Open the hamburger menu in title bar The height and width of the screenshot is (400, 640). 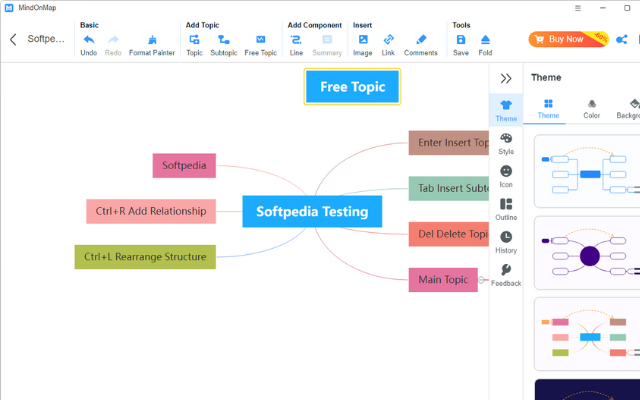pyautogui.click(x=578, y=8)
